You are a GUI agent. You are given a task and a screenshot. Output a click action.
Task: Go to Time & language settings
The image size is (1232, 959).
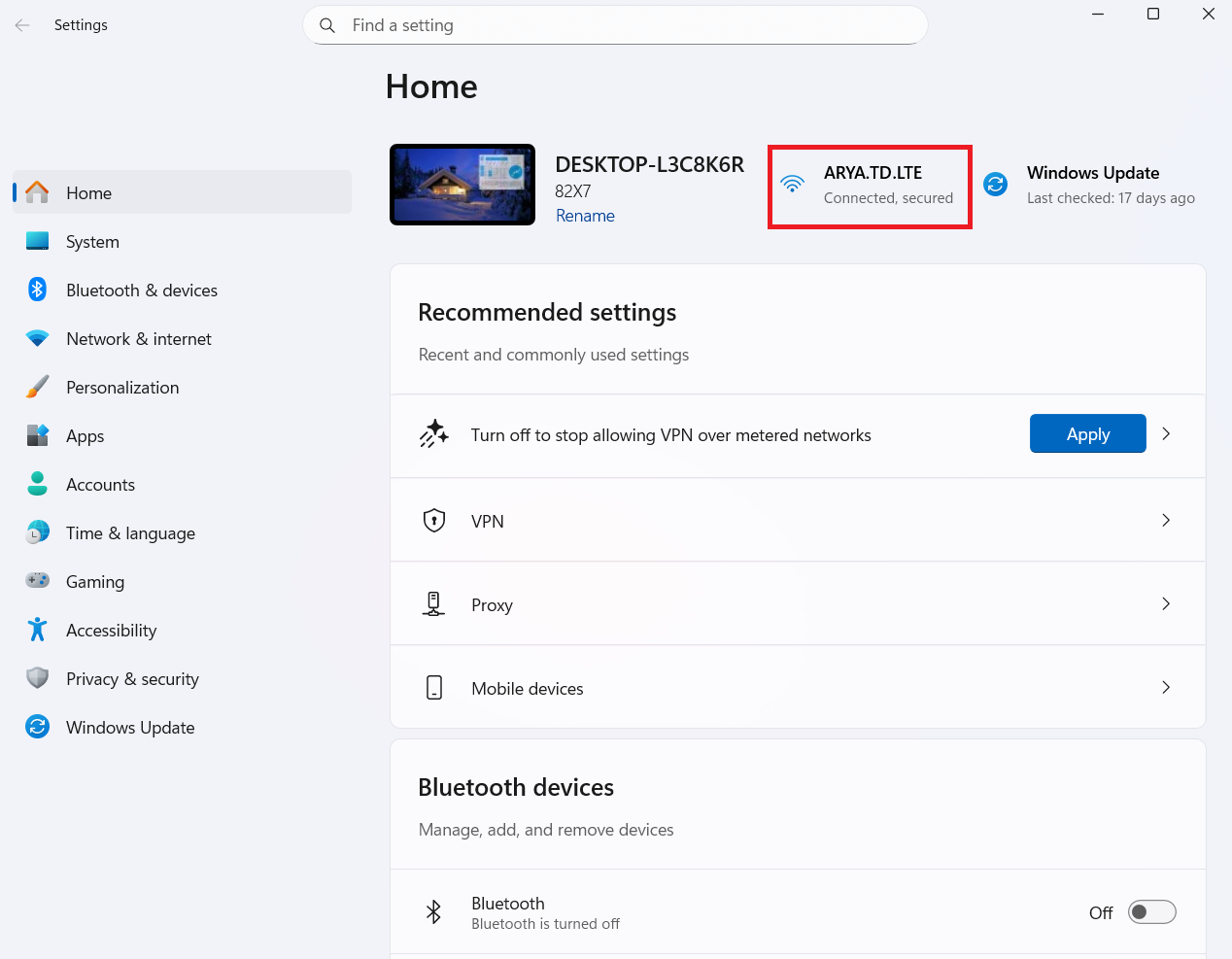(x=130, y=533)
